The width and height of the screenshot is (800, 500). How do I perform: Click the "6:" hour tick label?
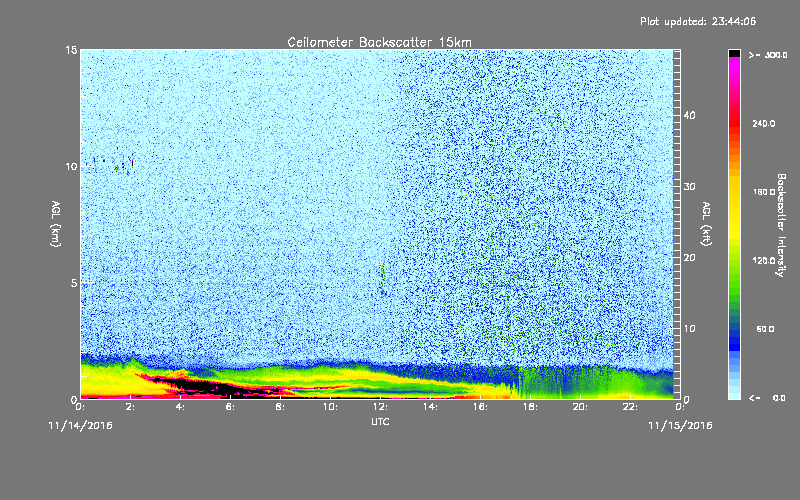(231, 407)
